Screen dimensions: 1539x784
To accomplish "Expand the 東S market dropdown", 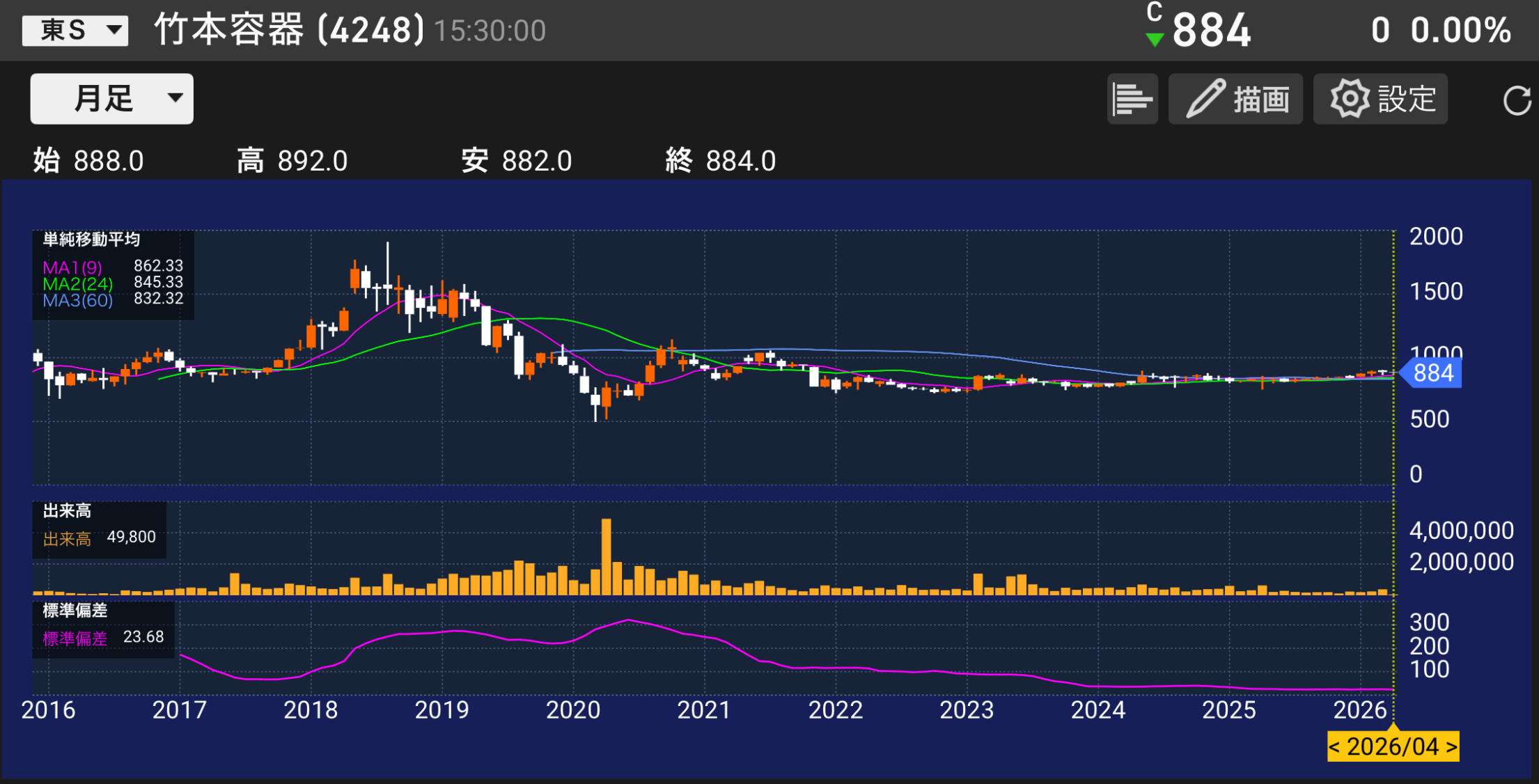I will tap(75, 31).
